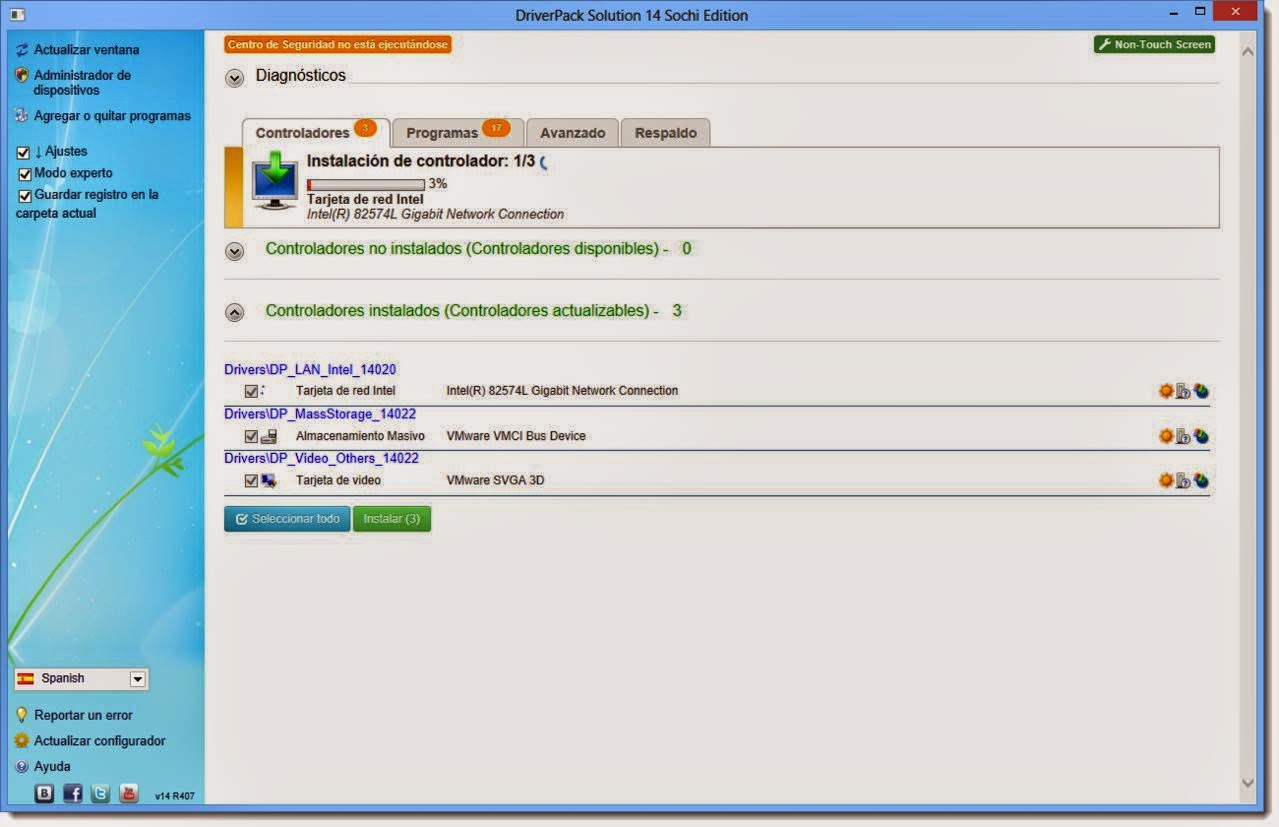This screenshot has width=1279, height=827.
Task: Switch to the Programas tab
Action: tap(458, 132)
